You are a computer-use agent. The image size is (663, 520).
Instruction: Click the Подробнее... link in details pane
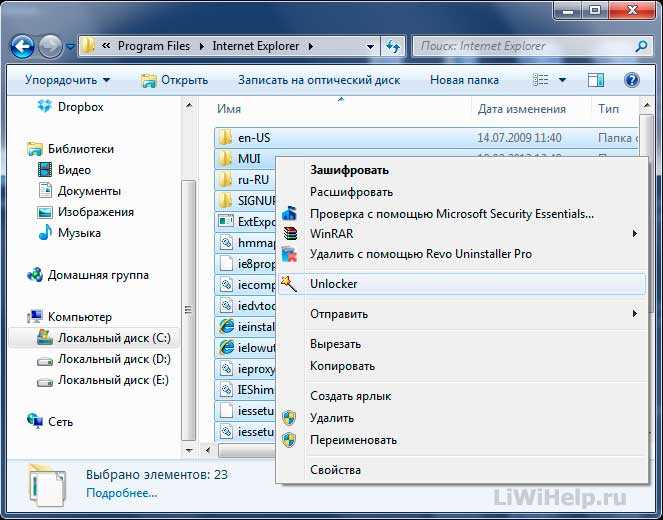coord(122,493)
